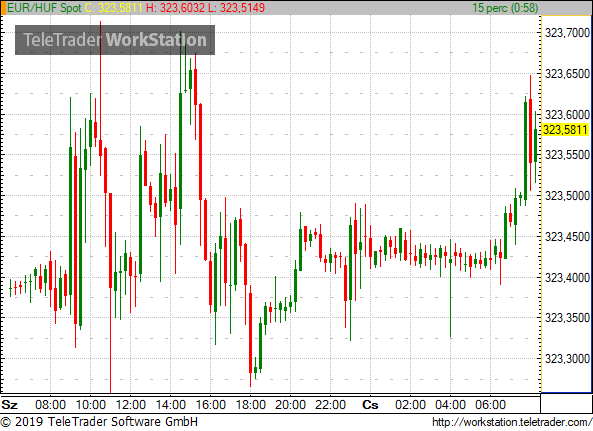Click the EUR/HUF Spot title text
593x431 pixels.
tap(44, 8)
